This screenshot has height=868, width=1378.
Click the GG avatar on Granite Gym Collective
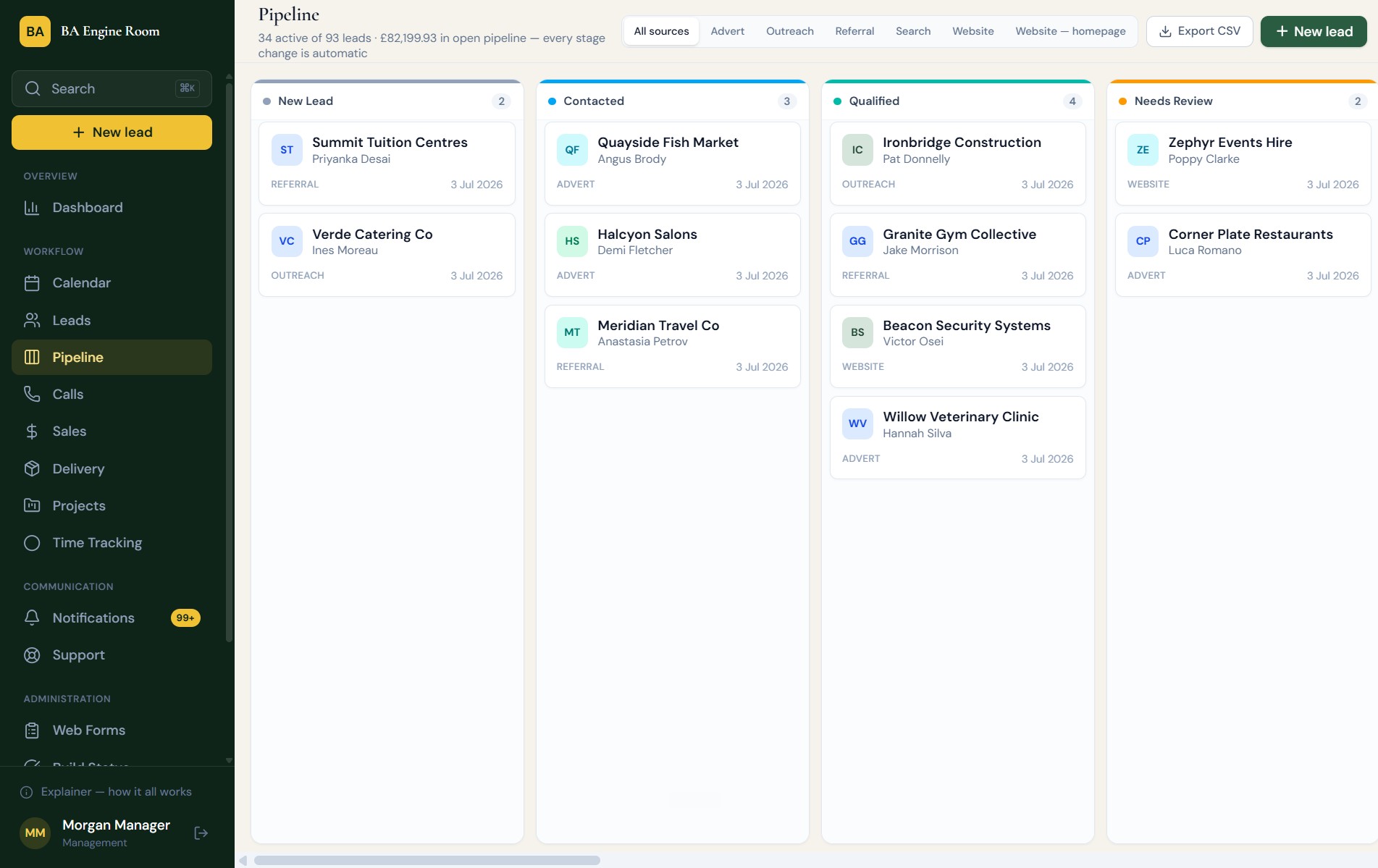click(857, 241)
